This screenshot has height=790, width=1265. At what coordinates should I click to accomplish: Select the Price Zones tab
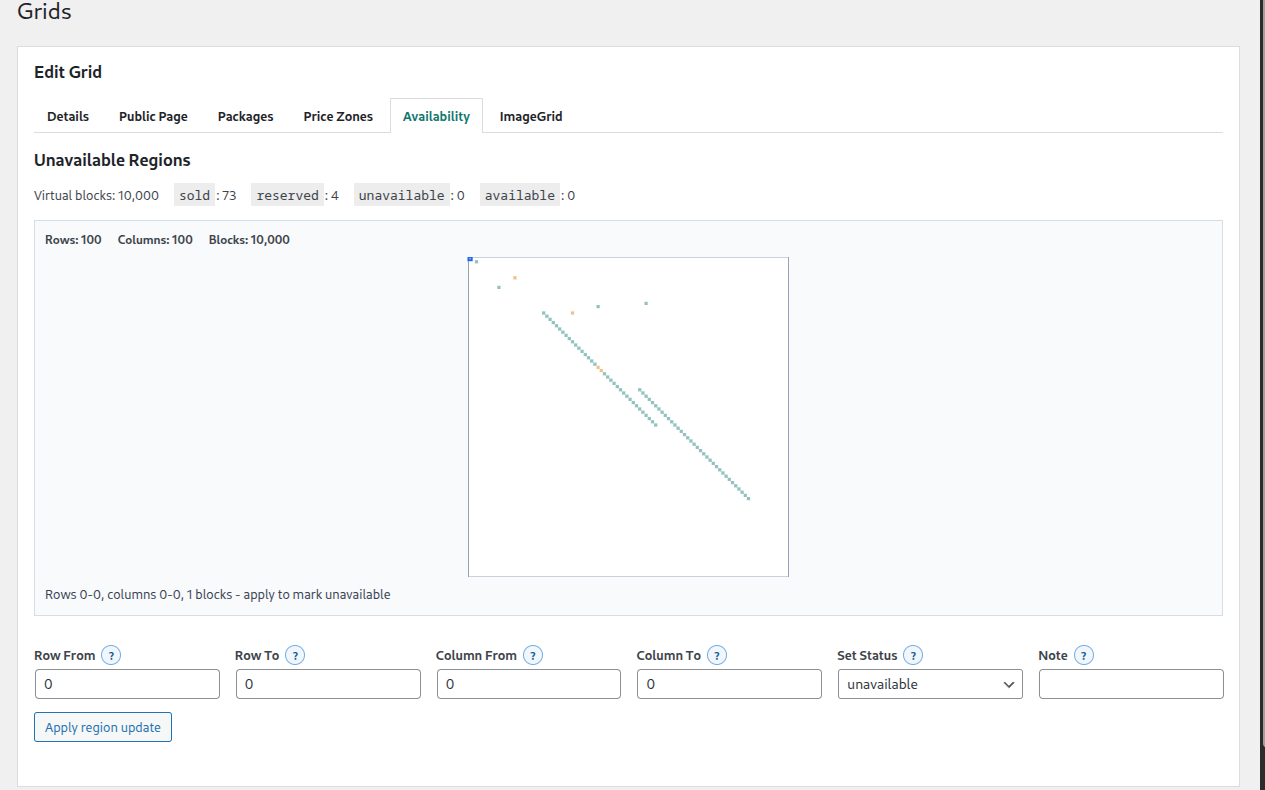(x=338, y=116)
